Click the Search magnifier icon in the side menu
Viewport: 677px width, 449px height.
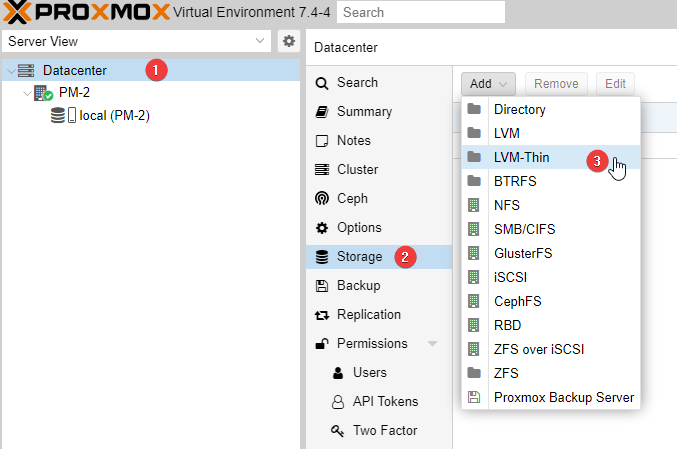[x=322, y=83]
